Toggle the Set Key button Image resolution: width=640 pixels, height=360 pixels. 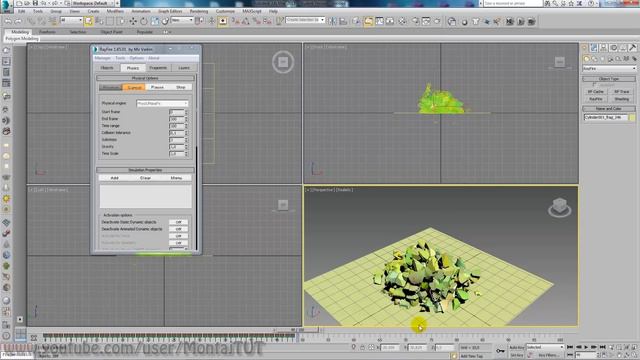517,355
